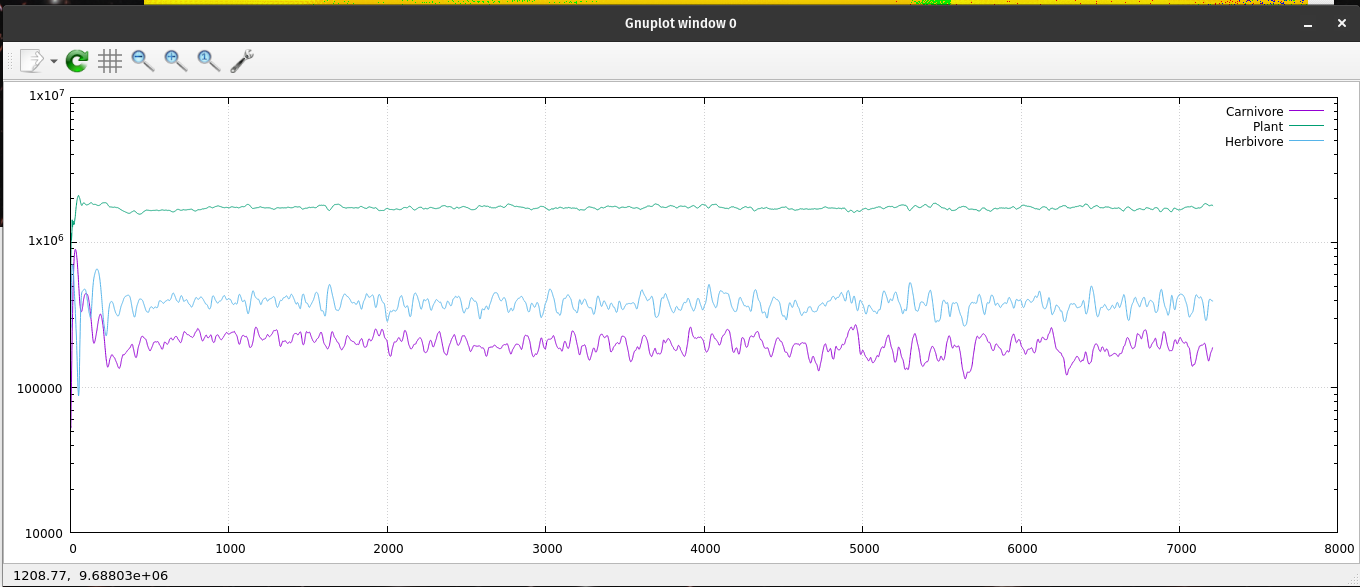Click the 4000 x-axis tick label
This screenshot has height=587, width=1360.
click(704, 548)
